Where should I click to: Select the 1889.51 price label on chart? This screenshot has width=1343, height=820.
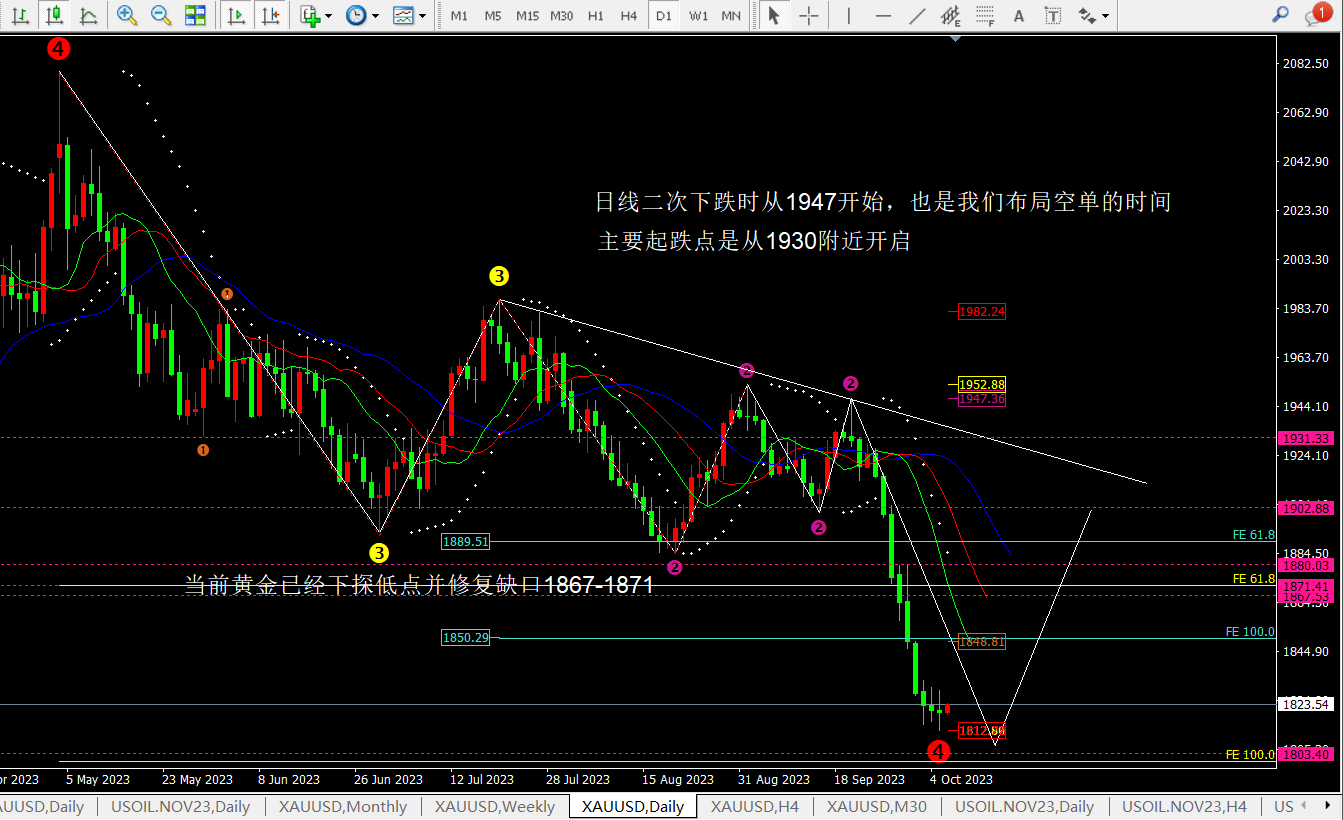465,542
